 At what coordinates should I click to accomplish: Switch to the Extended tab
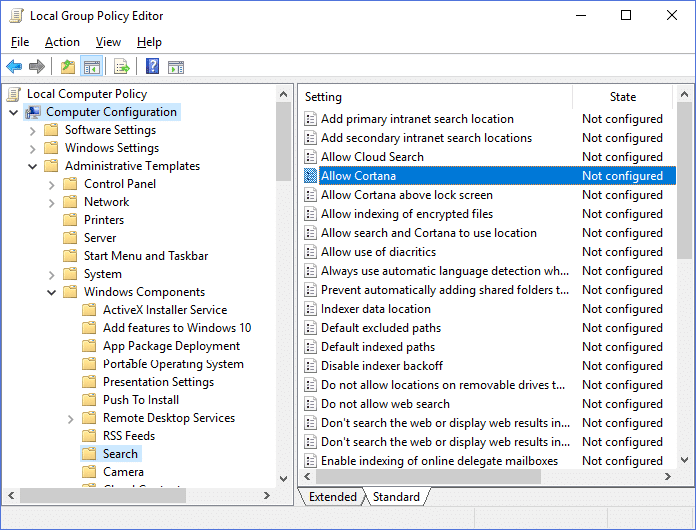[332, 497]
